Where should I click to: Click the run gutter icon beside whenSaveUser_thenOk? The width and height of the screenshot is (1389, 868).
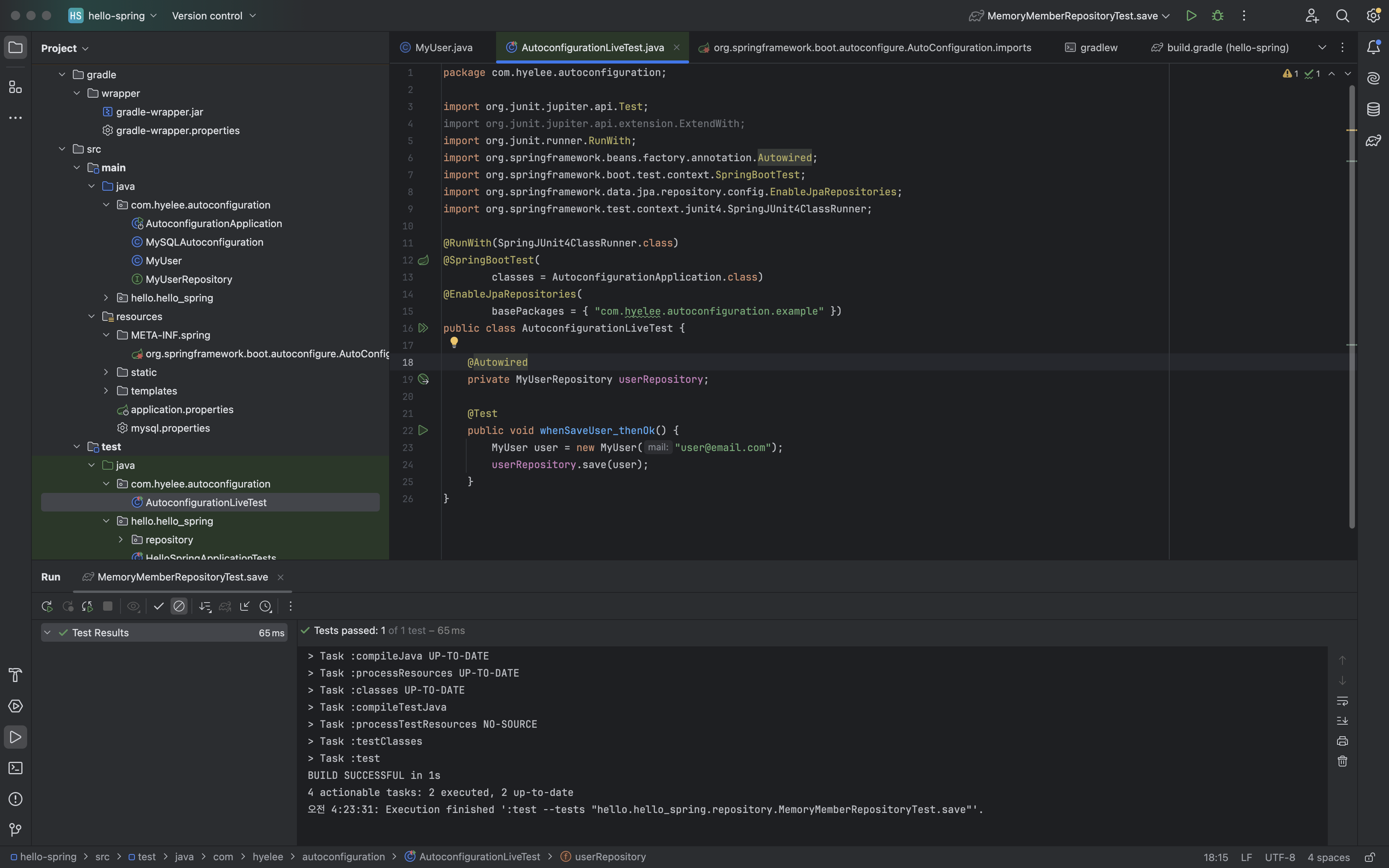423,431
